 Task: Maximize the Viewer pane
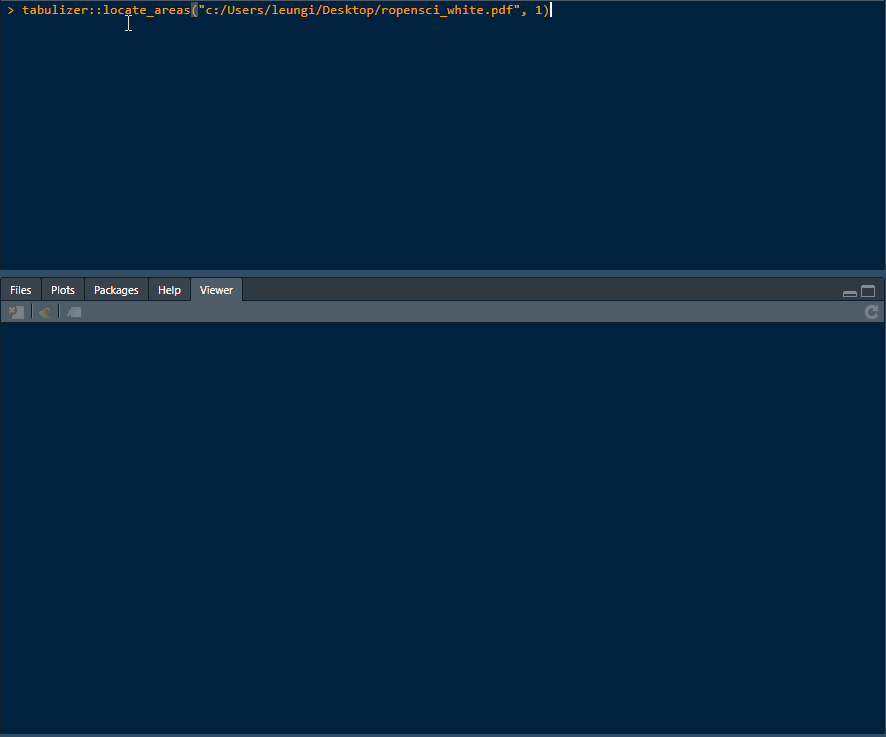pyautogui.click(x=868, y=292)
